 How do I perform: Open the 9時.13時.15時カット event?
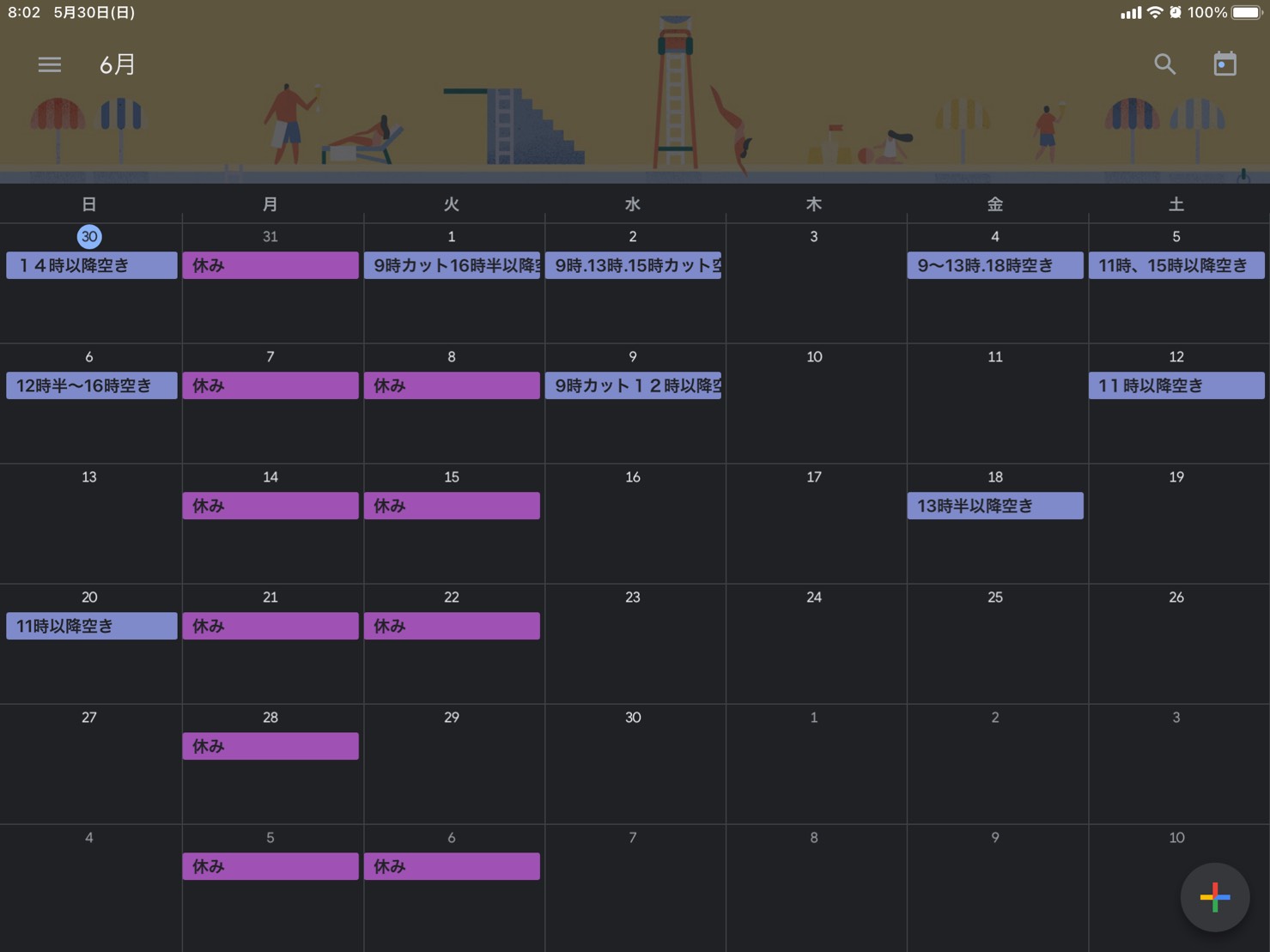[633, 265]
